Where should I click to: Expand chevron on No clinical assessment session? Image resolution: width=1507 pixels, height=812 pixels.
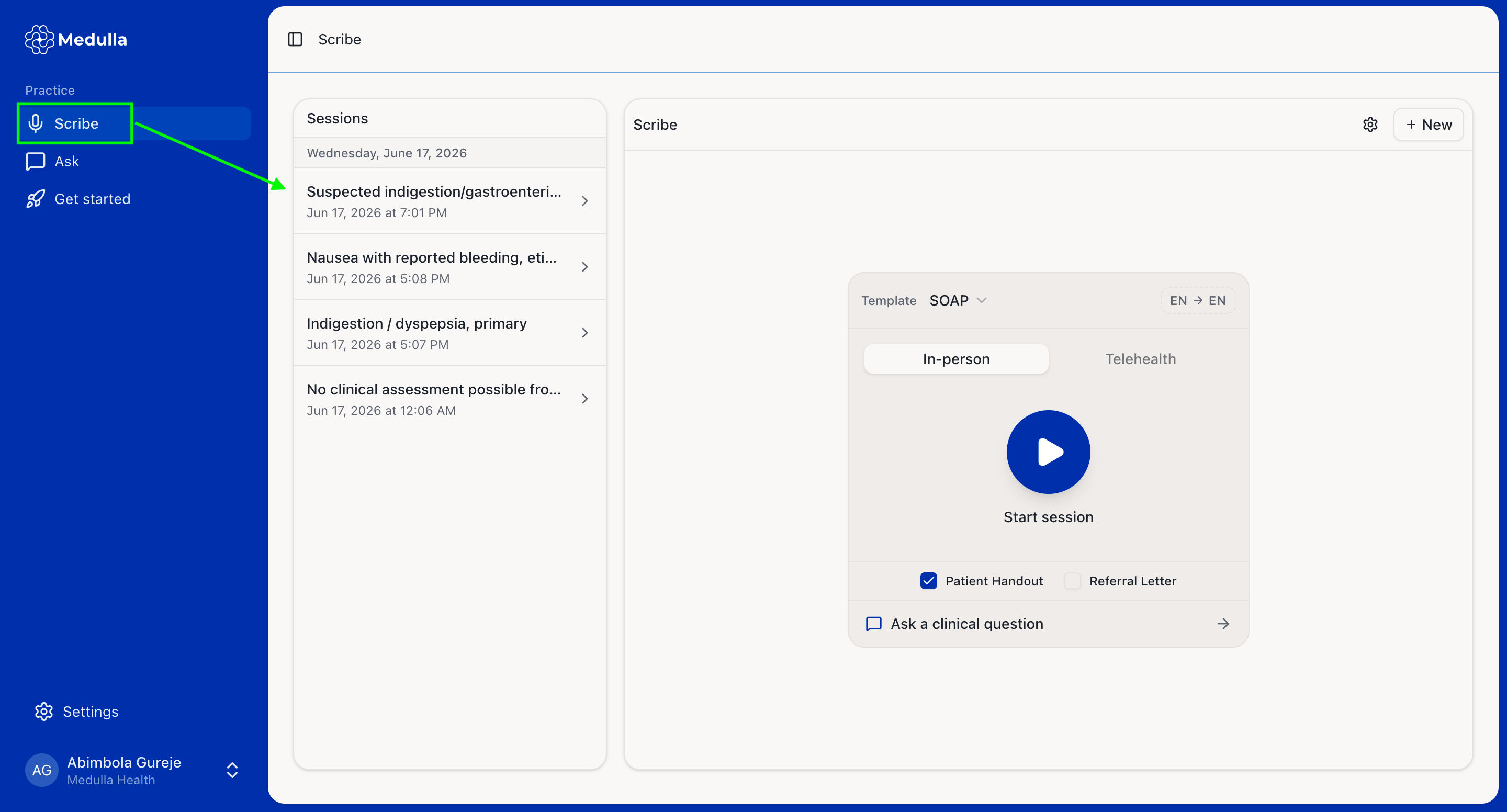pyautogui.click(x=584, y=399)
